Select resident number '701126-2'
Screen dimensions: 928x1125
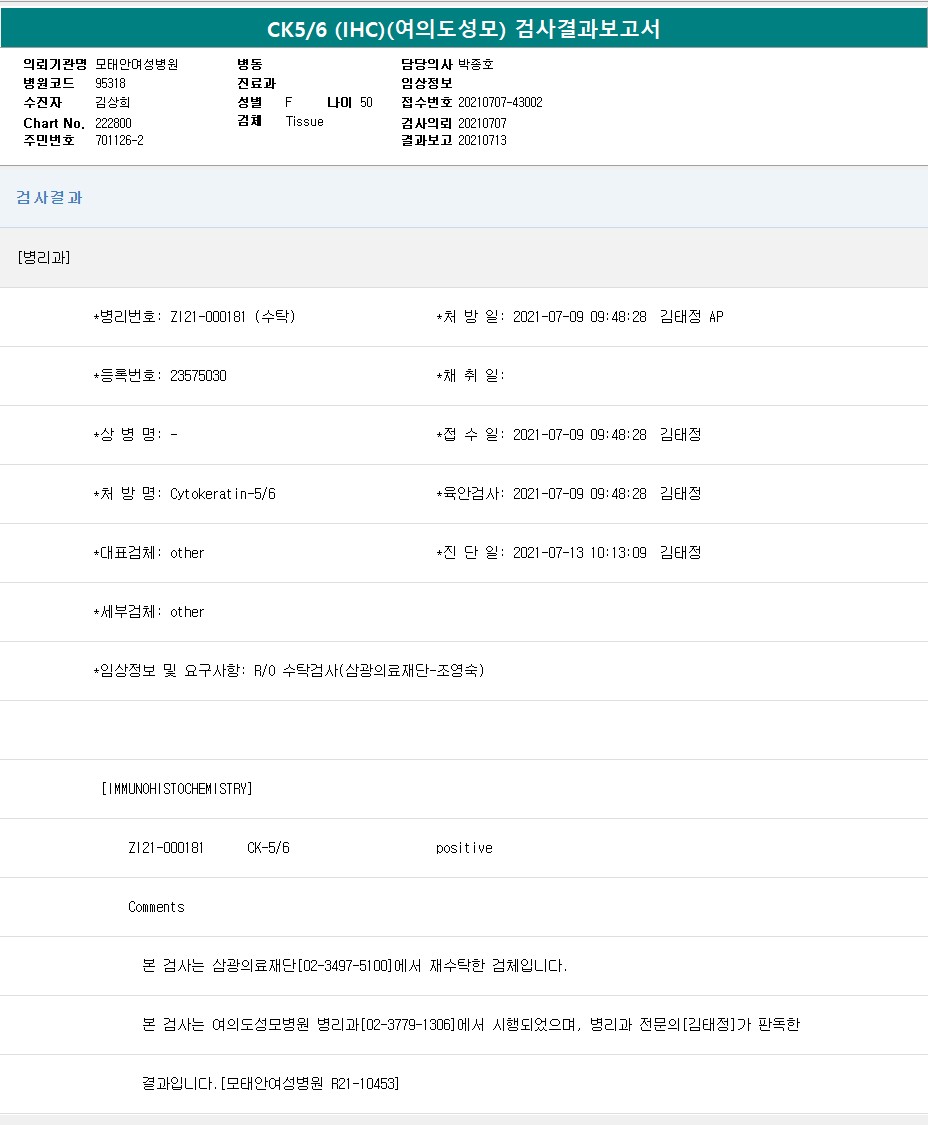tap(119, 141)
